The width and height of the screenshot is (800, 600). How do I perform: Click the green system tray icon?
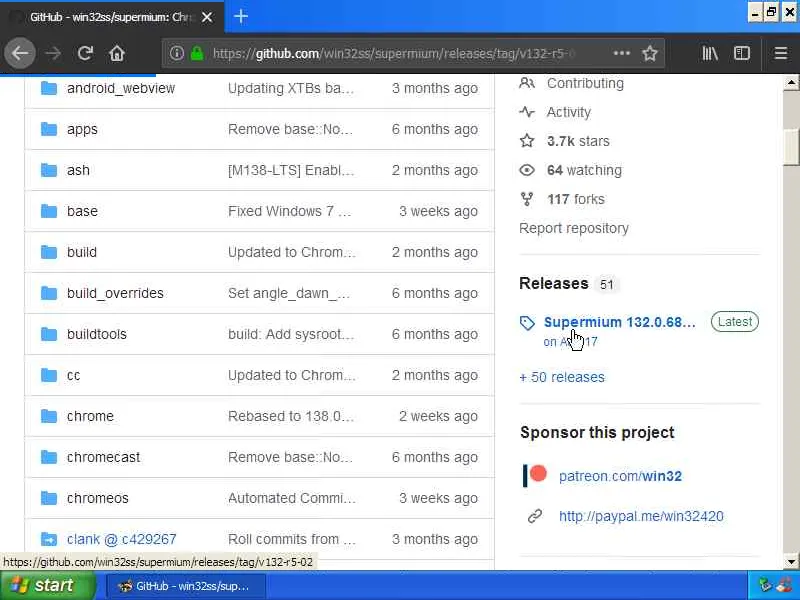tap(765, 586)
